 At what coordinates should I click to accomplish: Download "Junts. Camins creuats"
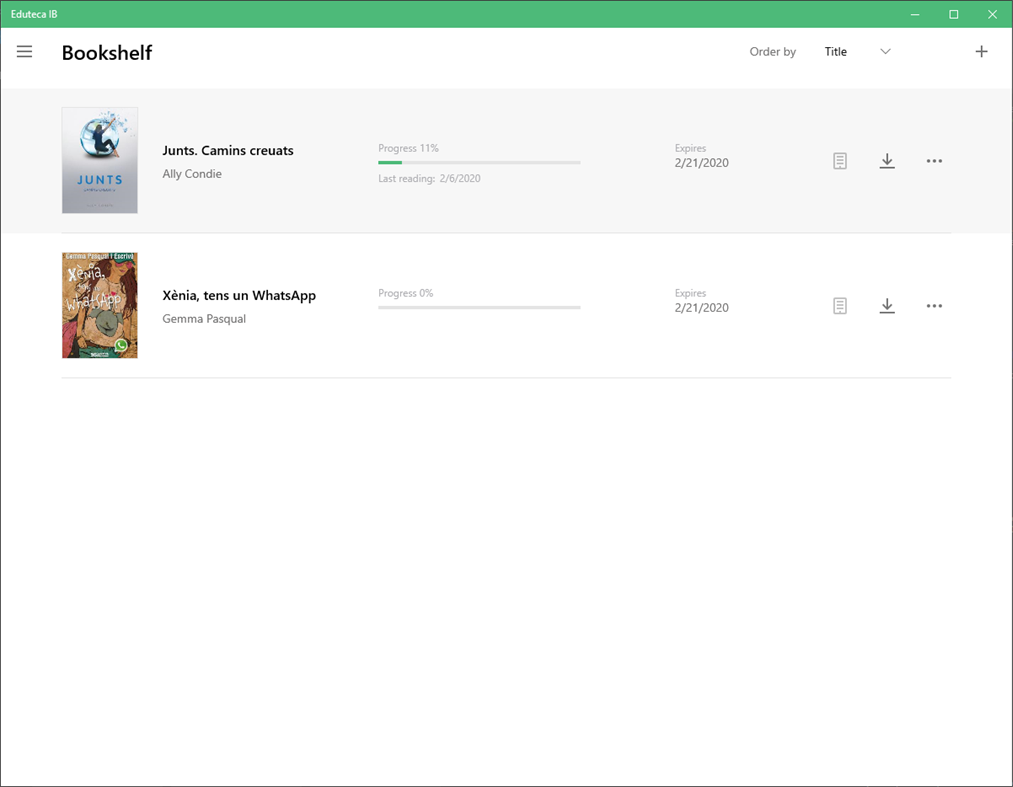click(x=887, y=160)
